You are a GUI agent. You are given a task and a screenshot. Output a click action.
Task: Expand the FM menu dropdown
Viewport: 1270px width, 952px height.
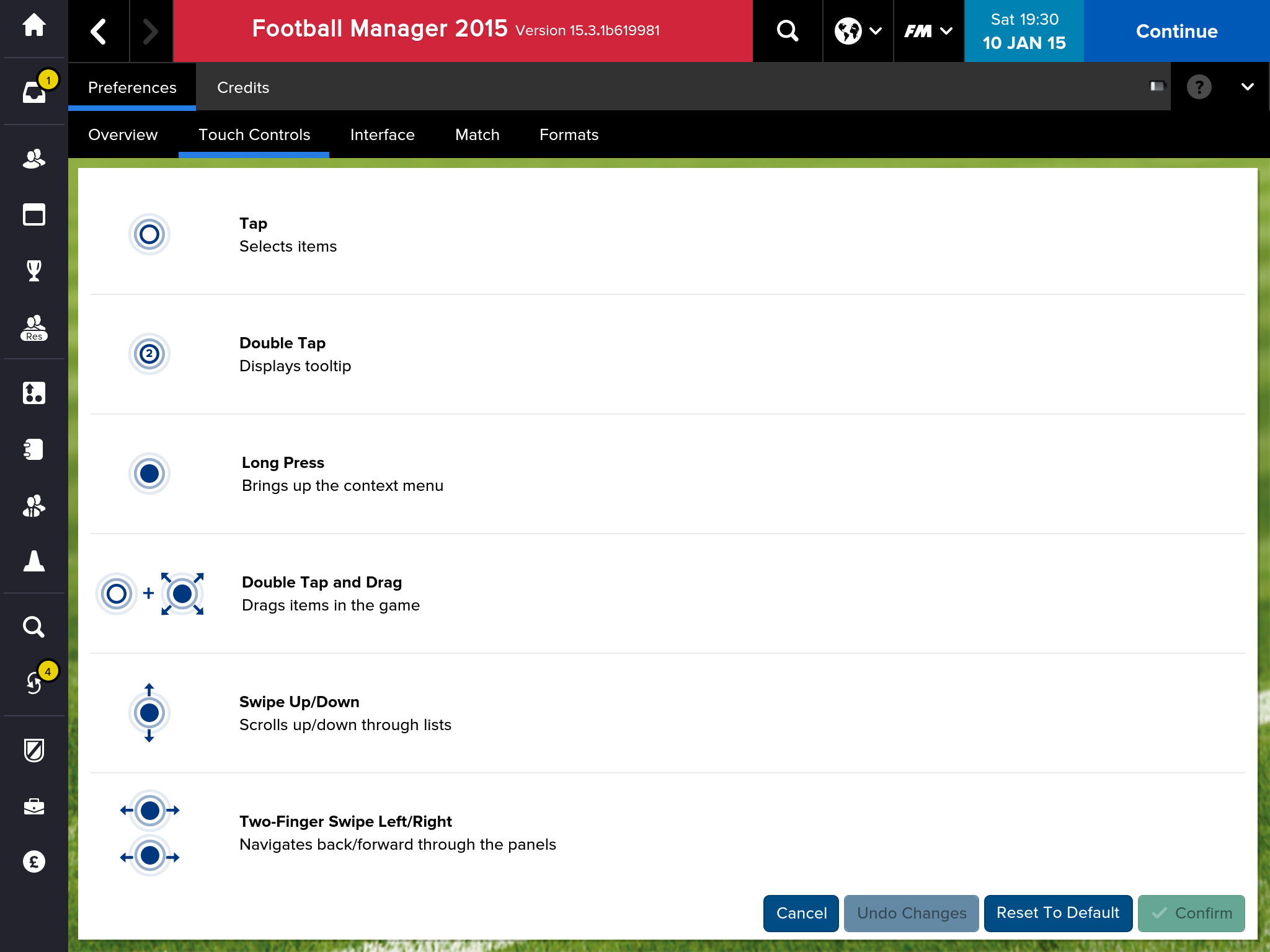point(928,31)
